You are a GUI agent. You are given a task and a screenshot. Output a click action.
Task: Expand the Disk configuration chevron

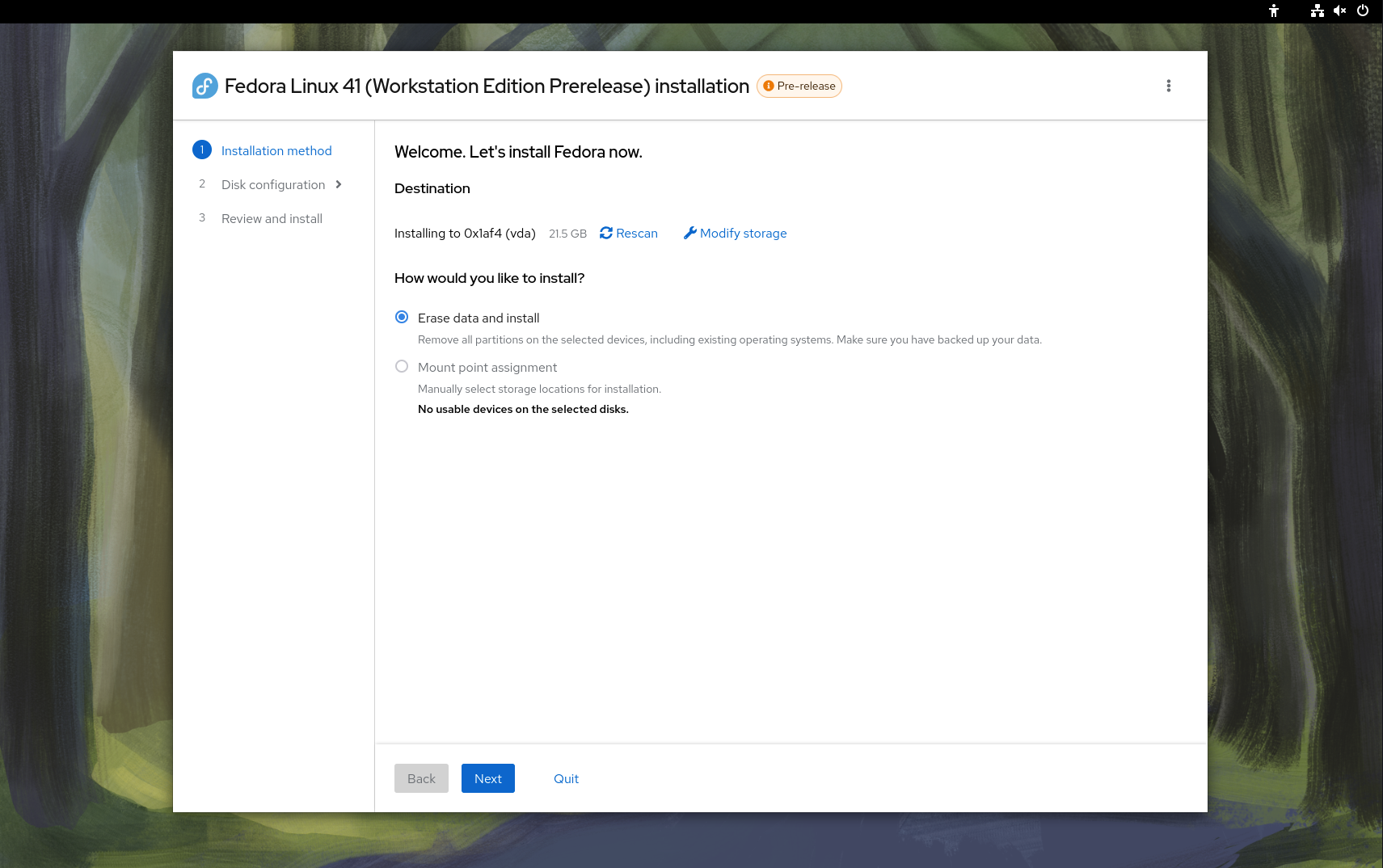coord(339,184)
